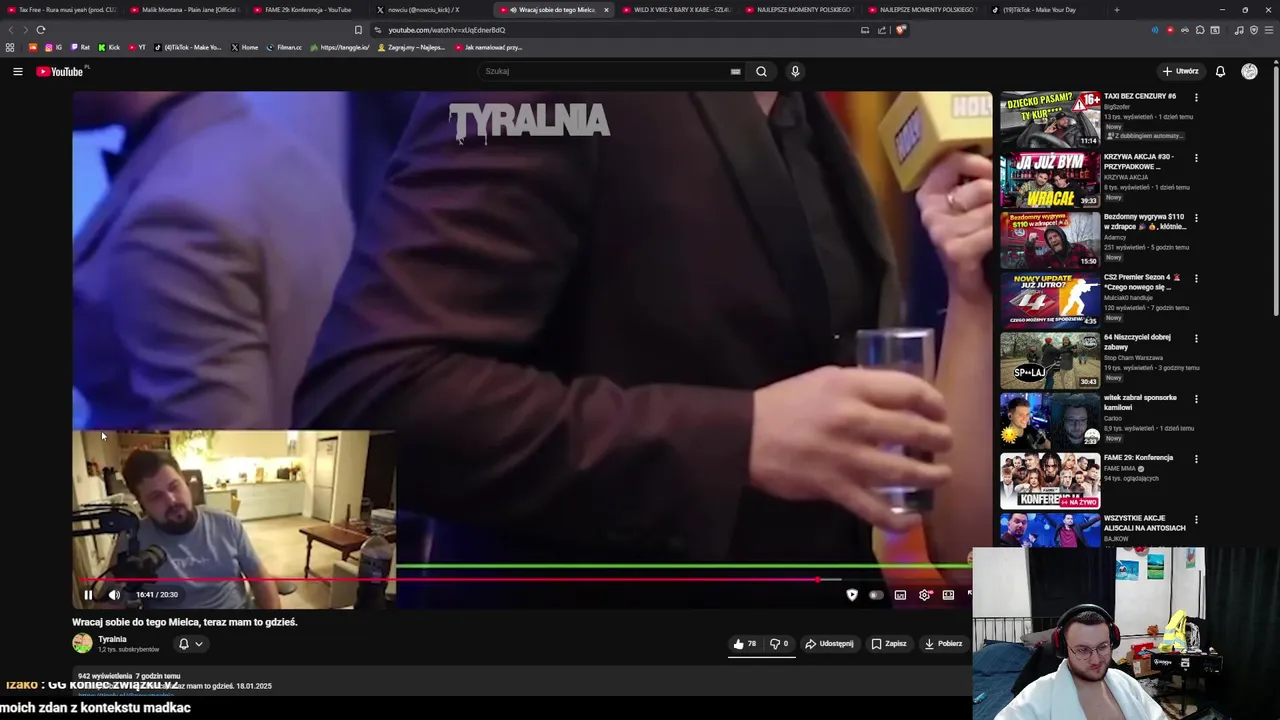This screenshot has height=720, width=1280.
Task: Open options for CS2 Premier Sezon 4
Action: (x=1196, y=278)
